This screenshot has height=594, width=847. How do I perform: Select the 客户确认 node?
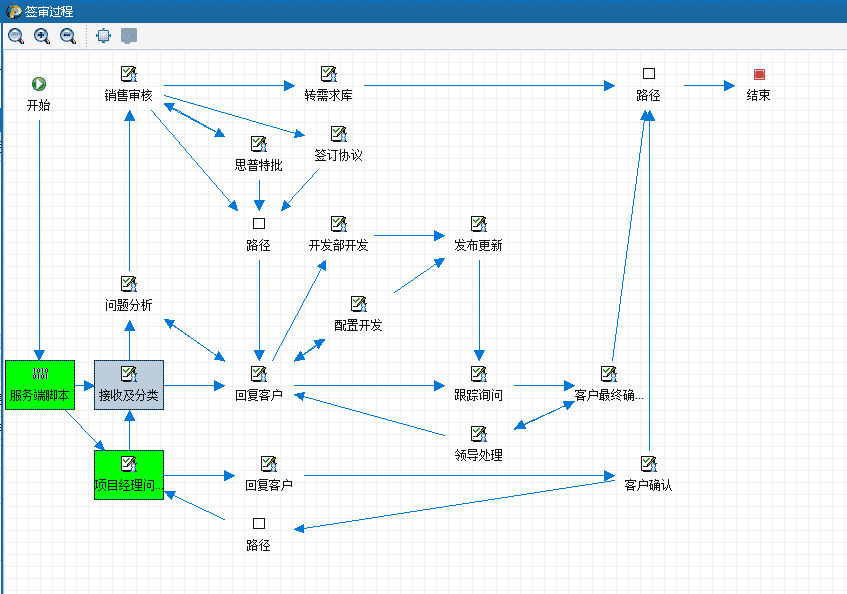tap(649, 474)
